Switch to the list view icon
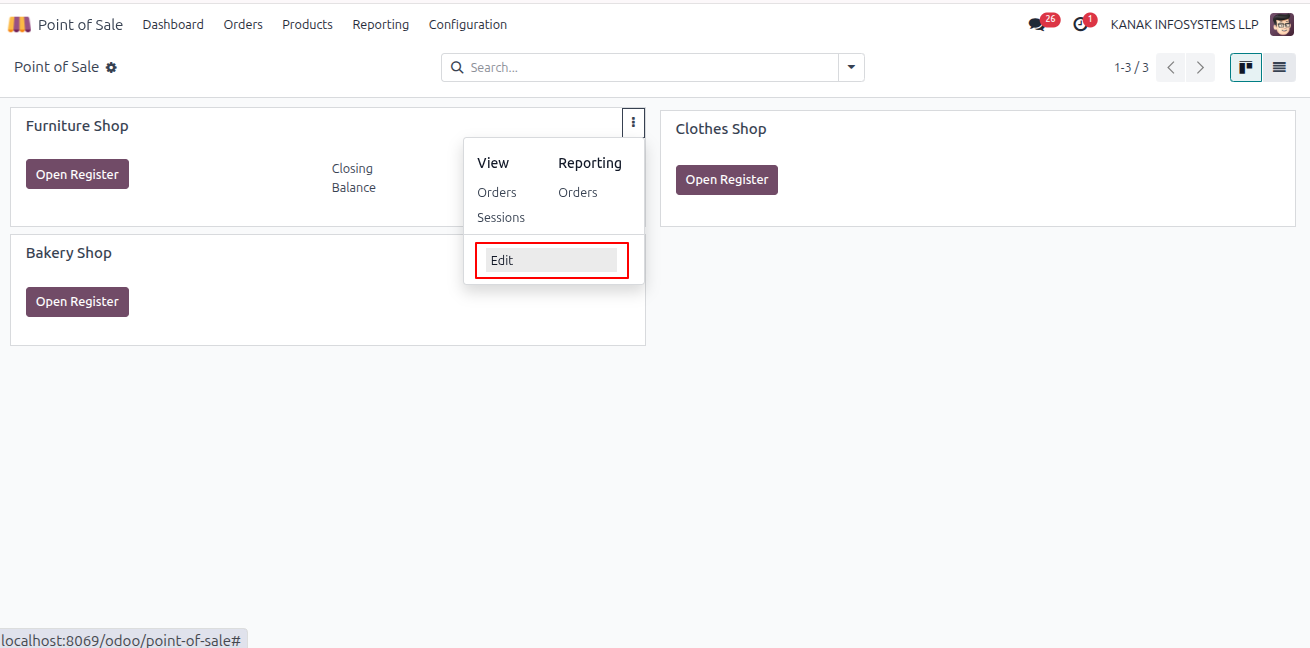 pyautogui.click(x=1279, y=67)
